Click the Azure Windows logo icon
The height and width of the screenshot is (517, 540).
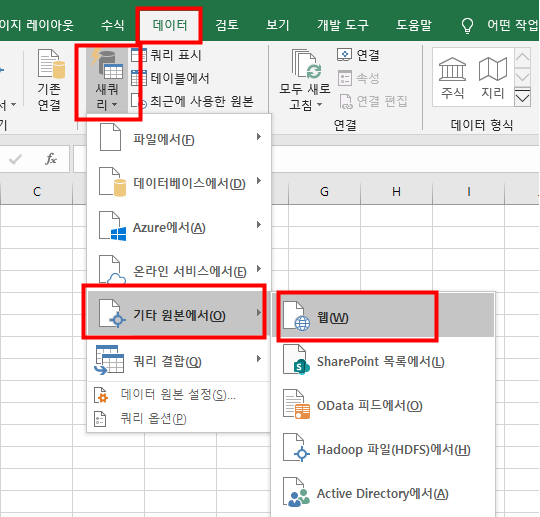(x=118, y=235)
